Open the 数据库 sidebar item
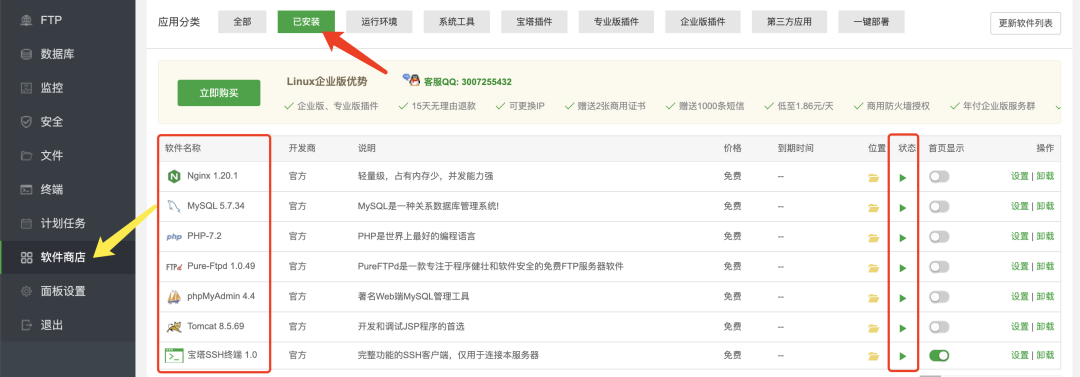Viewport: 1080px width, 377px height. click(x=68, y=54)
